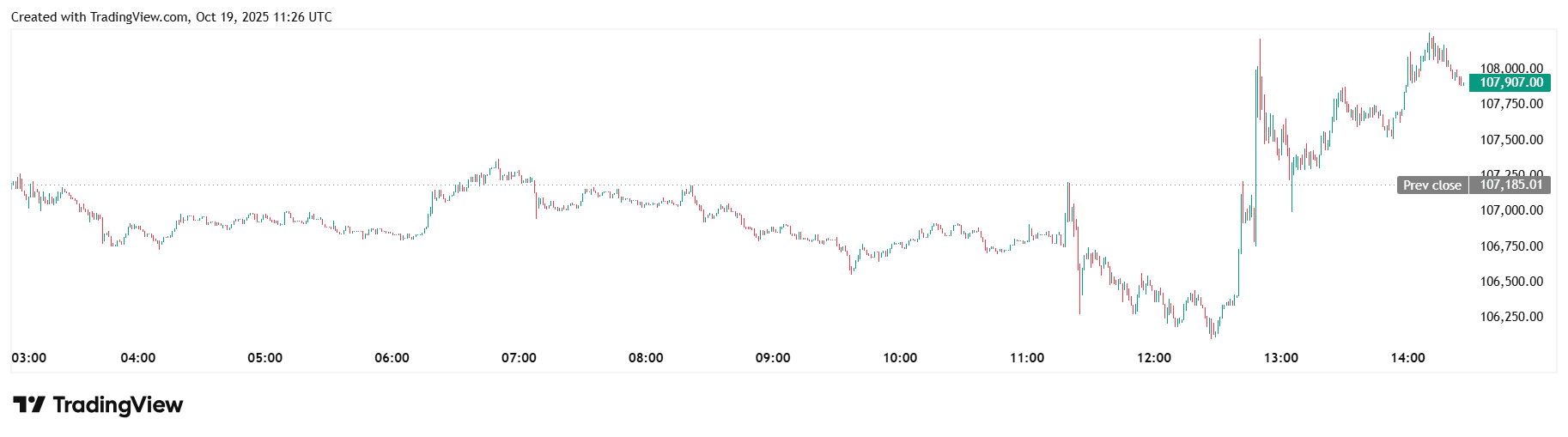Click the 14:00 time axis label

1408,358
